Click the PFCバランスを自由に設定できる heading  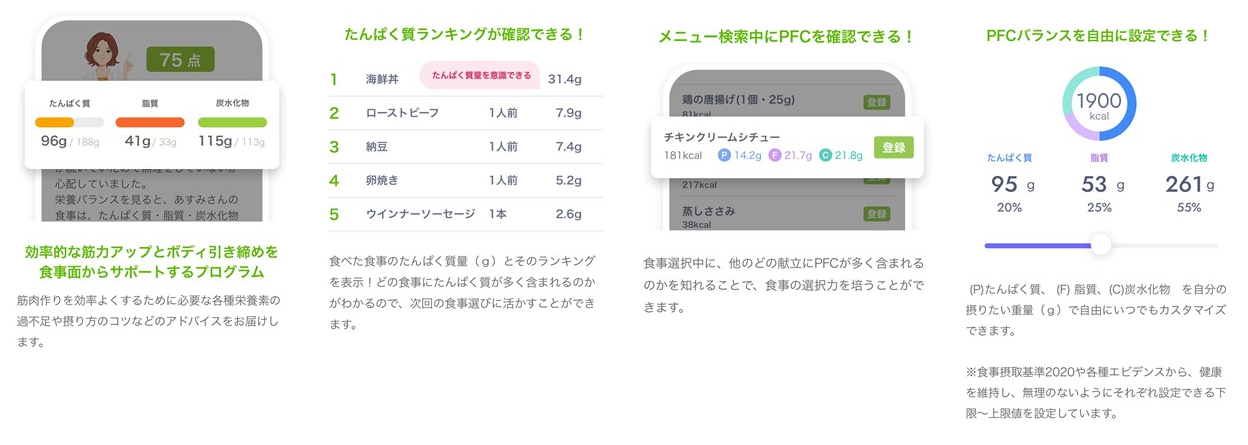1098,35
